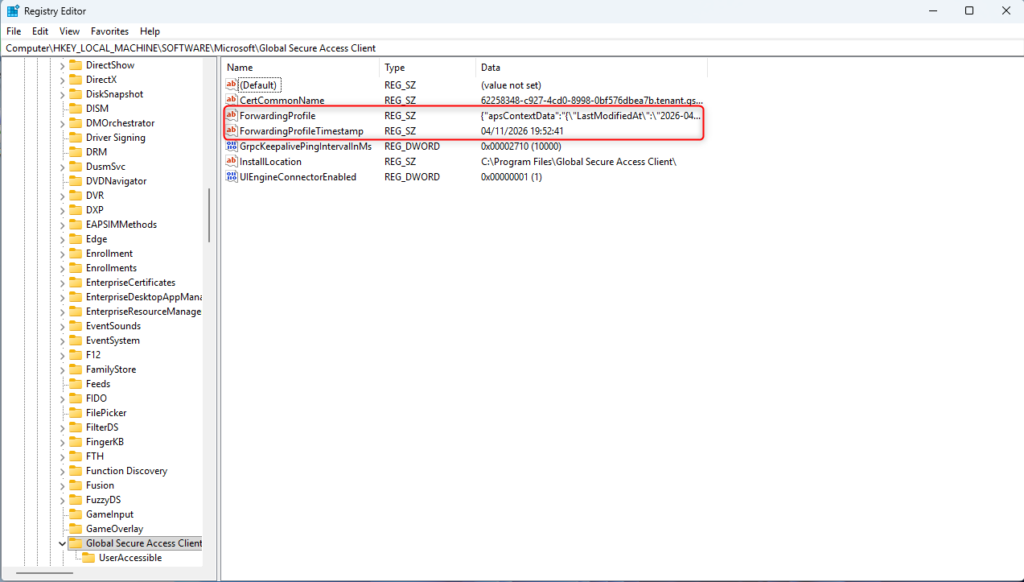The height and width of the screenshot is (582, 1024).
Task: Click data 'C:\Program Files\Global Secure Access Client\'
Action: (579, 161)
